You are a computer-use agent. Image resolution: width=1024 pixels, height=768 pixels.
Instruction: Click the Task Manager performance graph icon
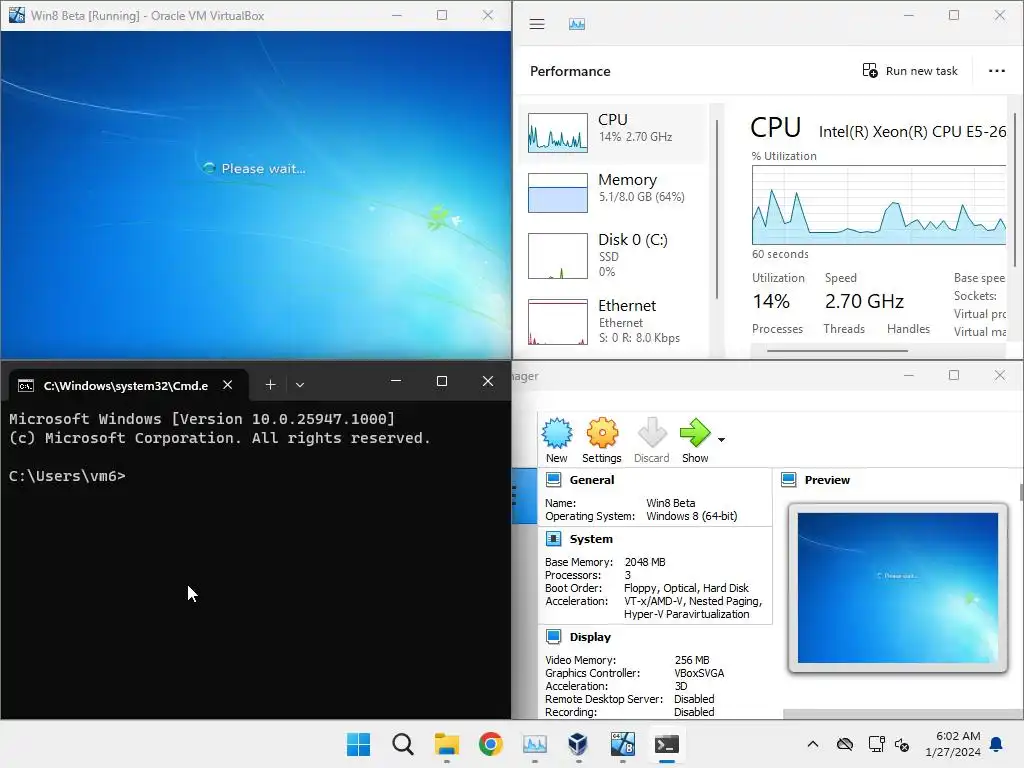coord(577,24)
